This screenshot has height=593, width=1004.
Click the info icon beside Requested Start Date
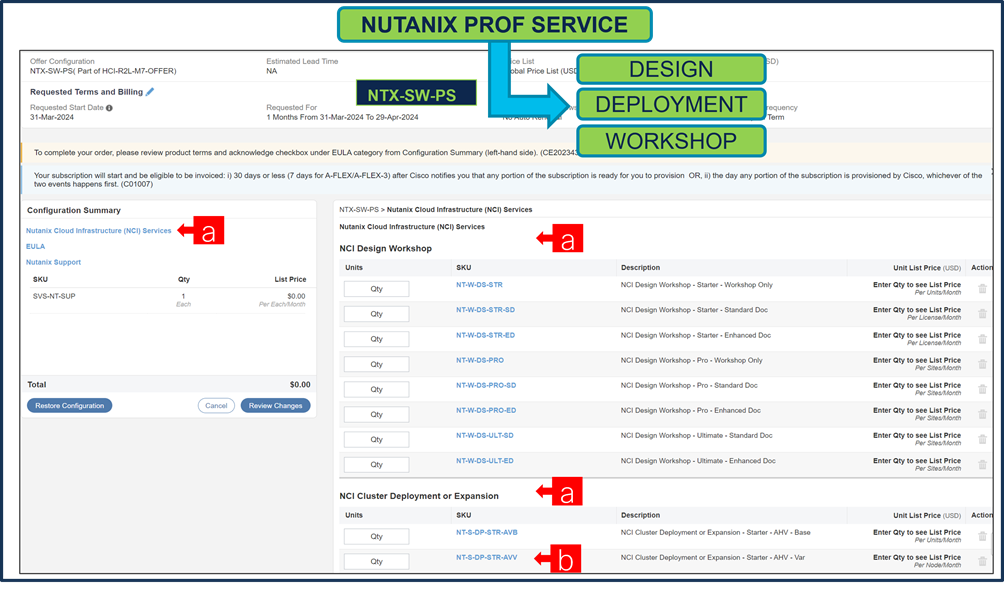click(x=109, y=108)
